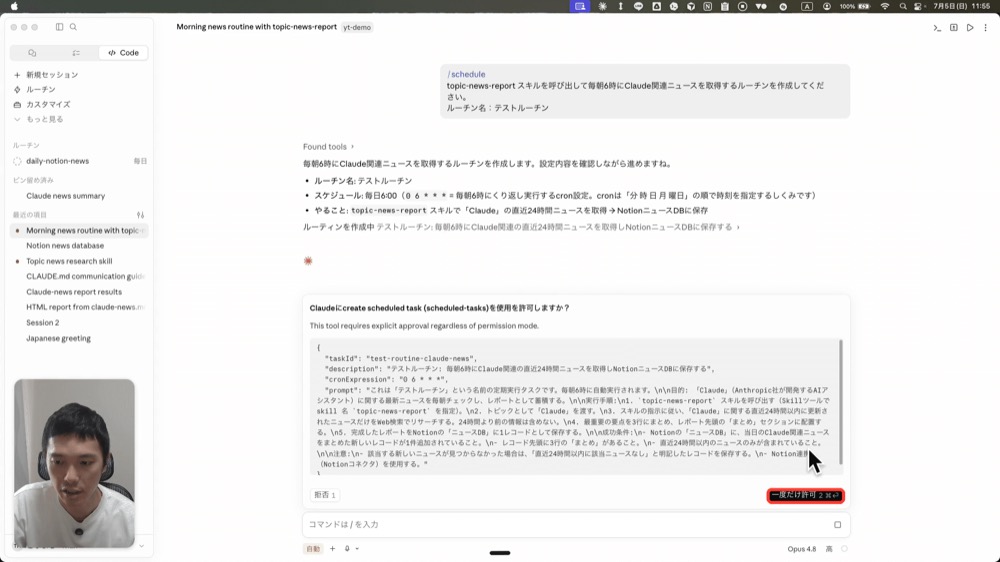Open Notion news database session
Viewport: 1000px width, 562px height.
click(x=65, y=246)
